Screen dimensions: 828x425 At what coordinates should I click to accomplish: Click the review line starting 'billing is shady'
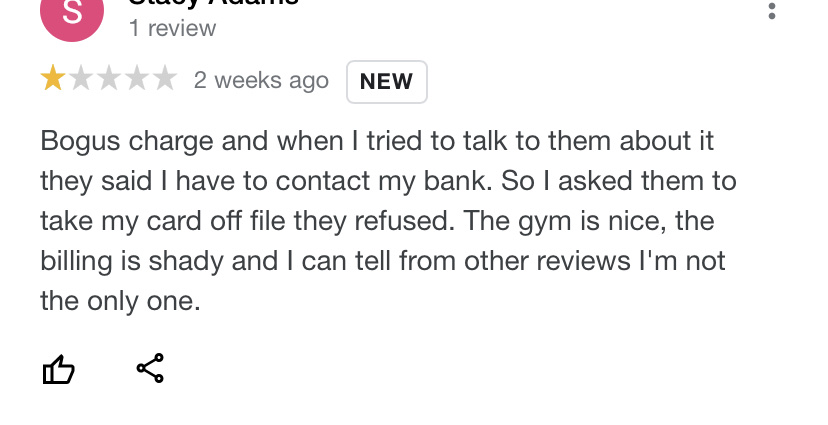(382, 260)
